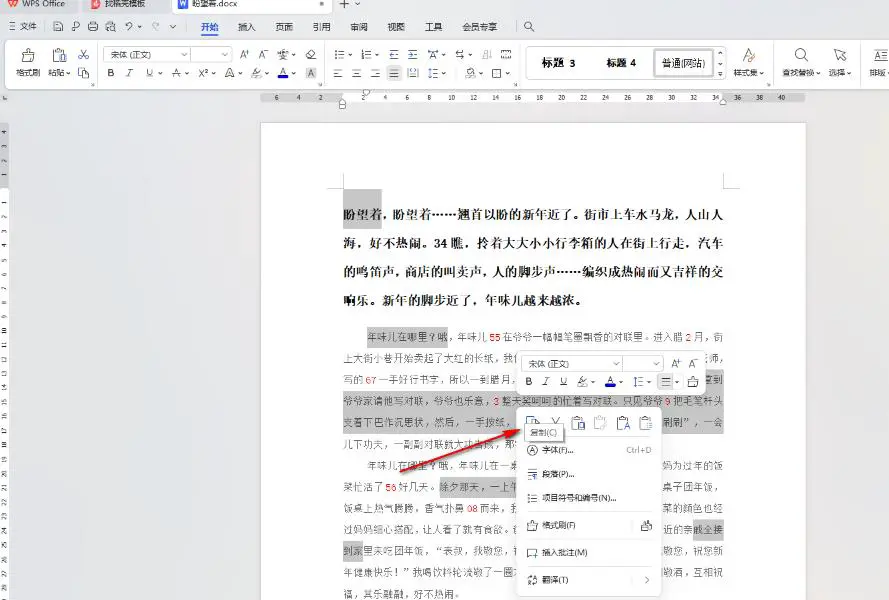Click the 查找替换 button in ribbon
Screen dimensions: 889x600
801,62
